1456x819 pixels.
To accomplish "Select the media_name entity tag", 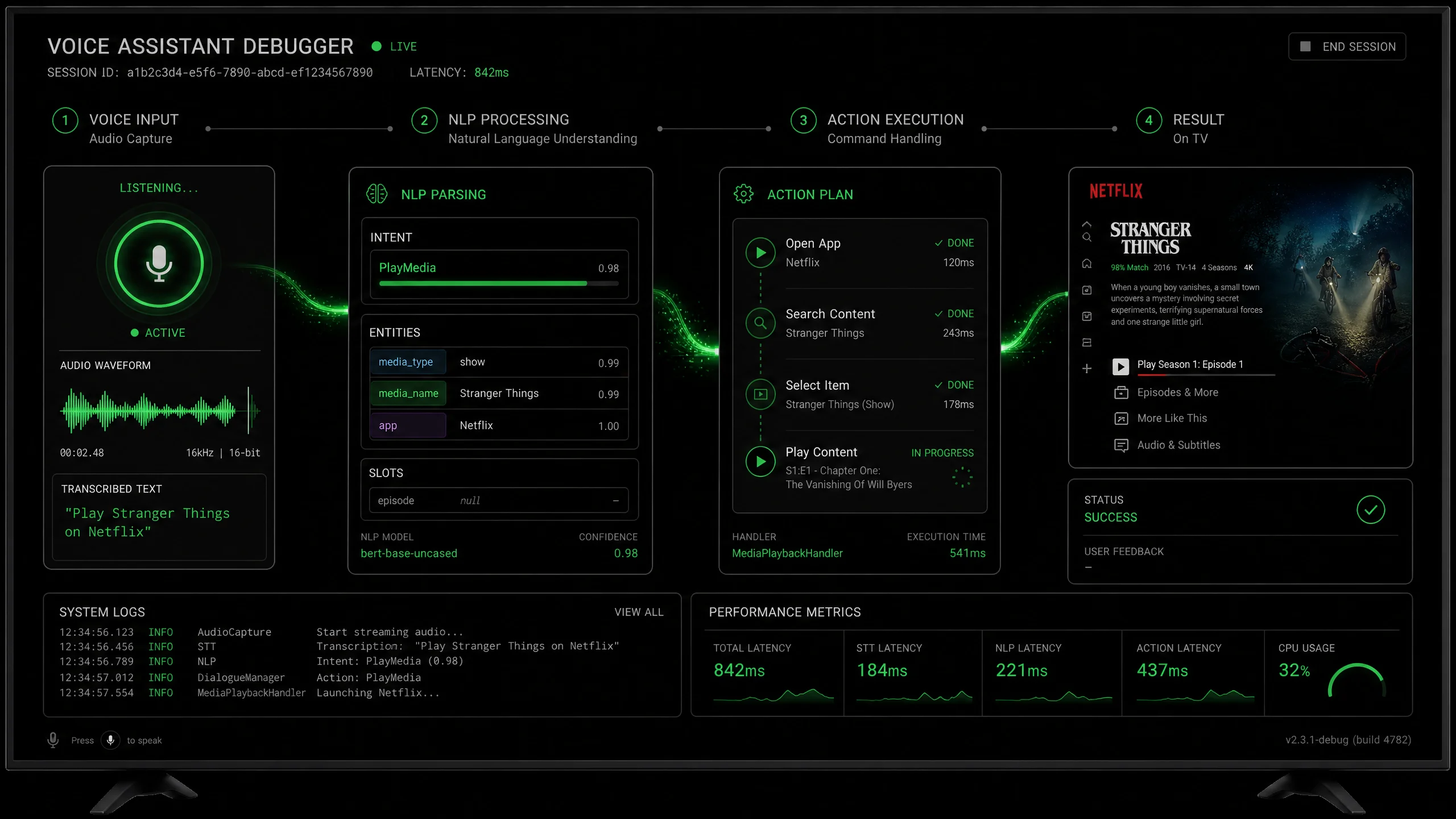I will click(407, 394).
